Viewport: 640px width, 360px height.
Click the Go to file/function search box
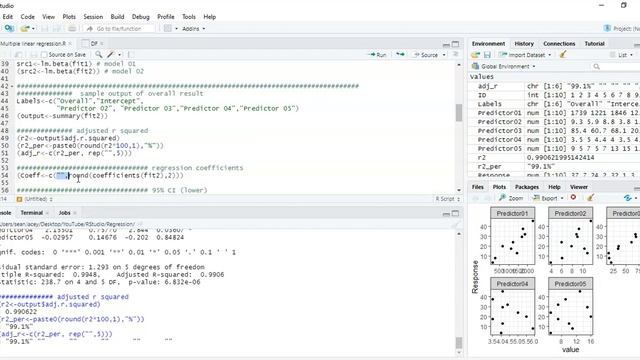coord(119,29)
